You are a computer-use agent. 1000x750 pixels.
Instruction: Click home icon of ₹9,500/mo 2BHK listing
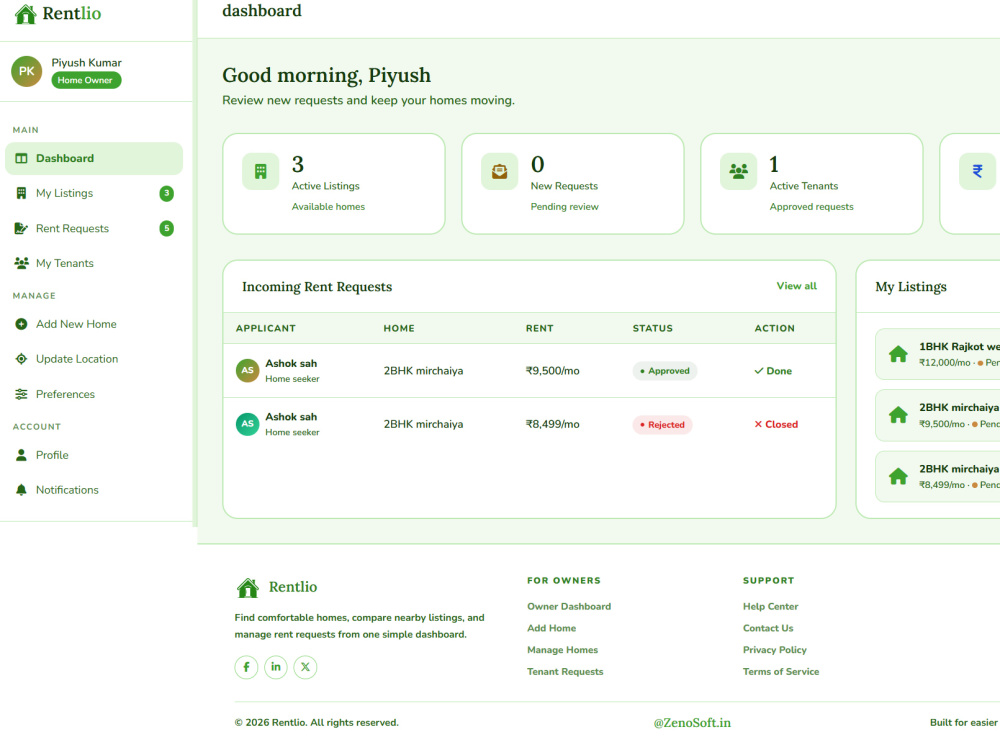[x=898, y=415]
